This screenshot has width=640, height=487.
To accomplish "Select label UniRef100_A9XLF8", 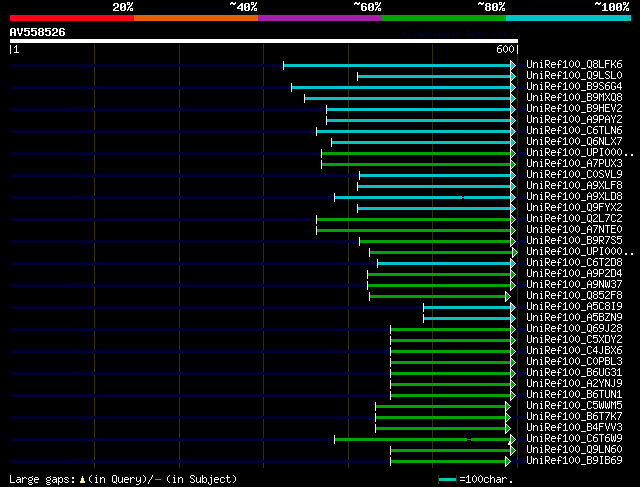I will (x=574, y=186).
